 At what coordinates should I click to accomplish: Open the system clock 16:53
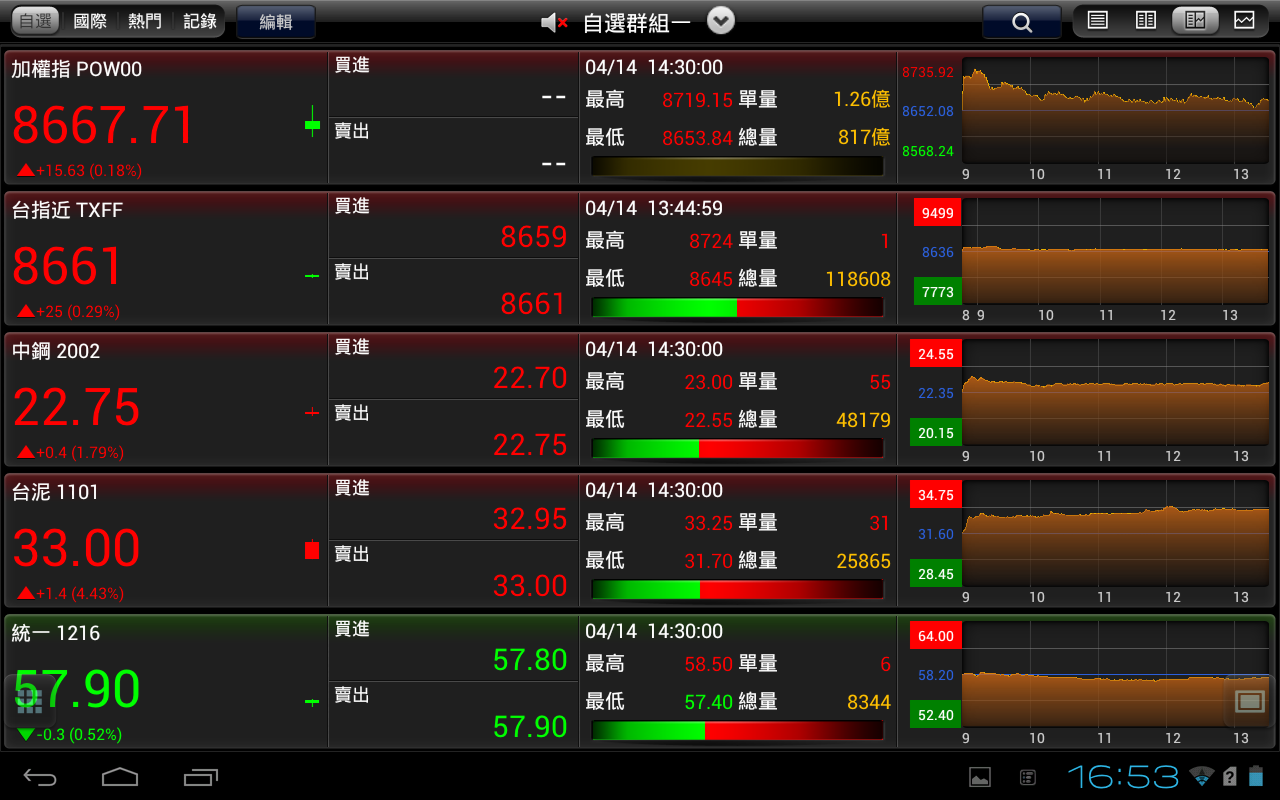pyautogui.click(x=1124, y=776)
